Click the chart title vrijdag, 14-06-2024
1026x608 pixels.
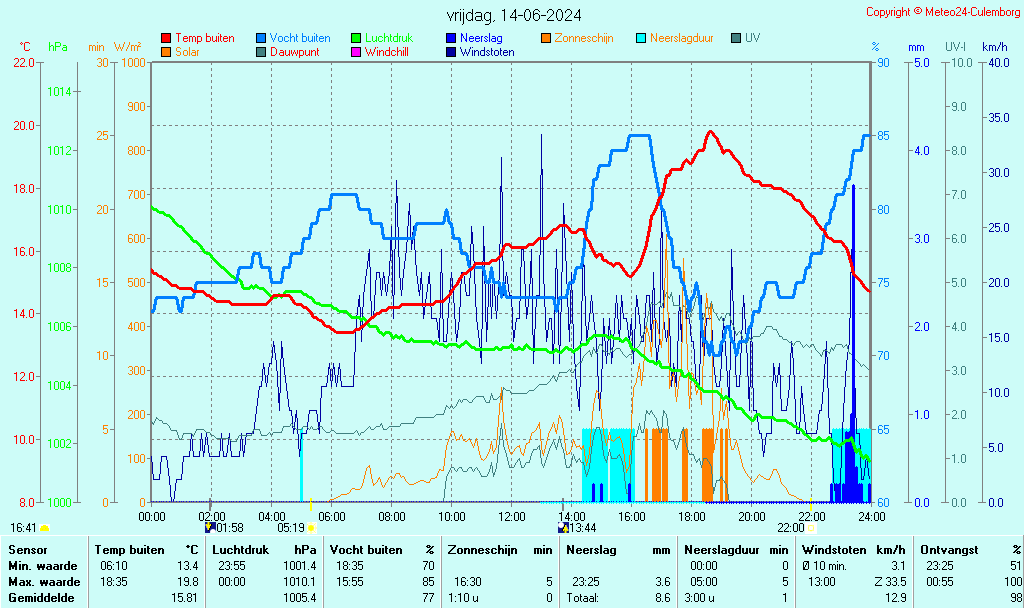[x=513, y=15]
